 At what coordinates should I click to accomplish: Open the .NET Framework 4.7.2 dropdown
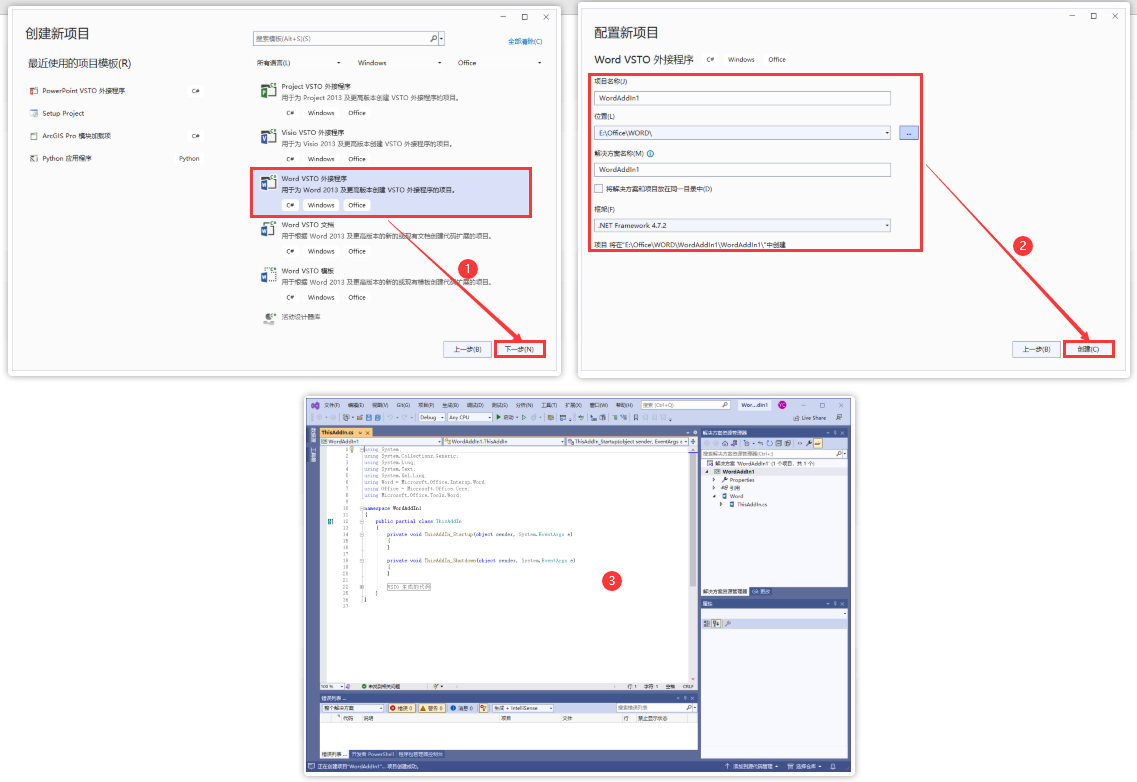(742, 226)
